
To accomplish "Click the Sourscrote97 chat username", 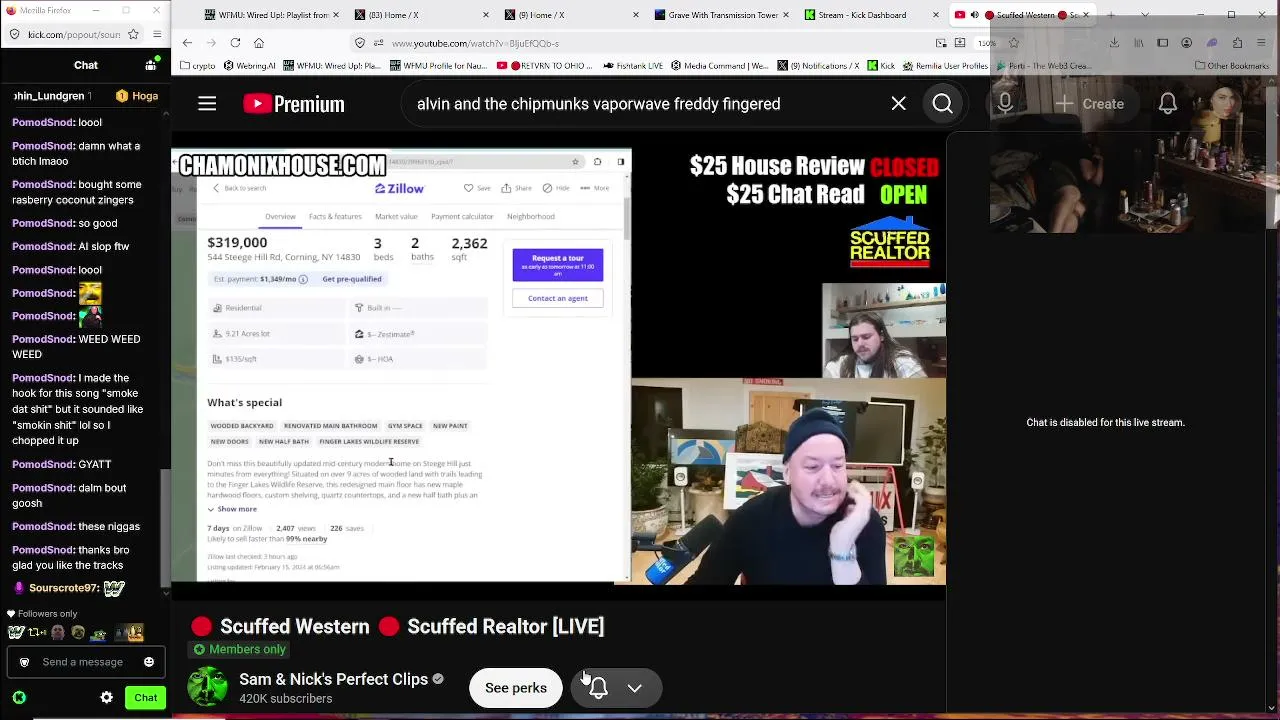I will tap(64, 588).
